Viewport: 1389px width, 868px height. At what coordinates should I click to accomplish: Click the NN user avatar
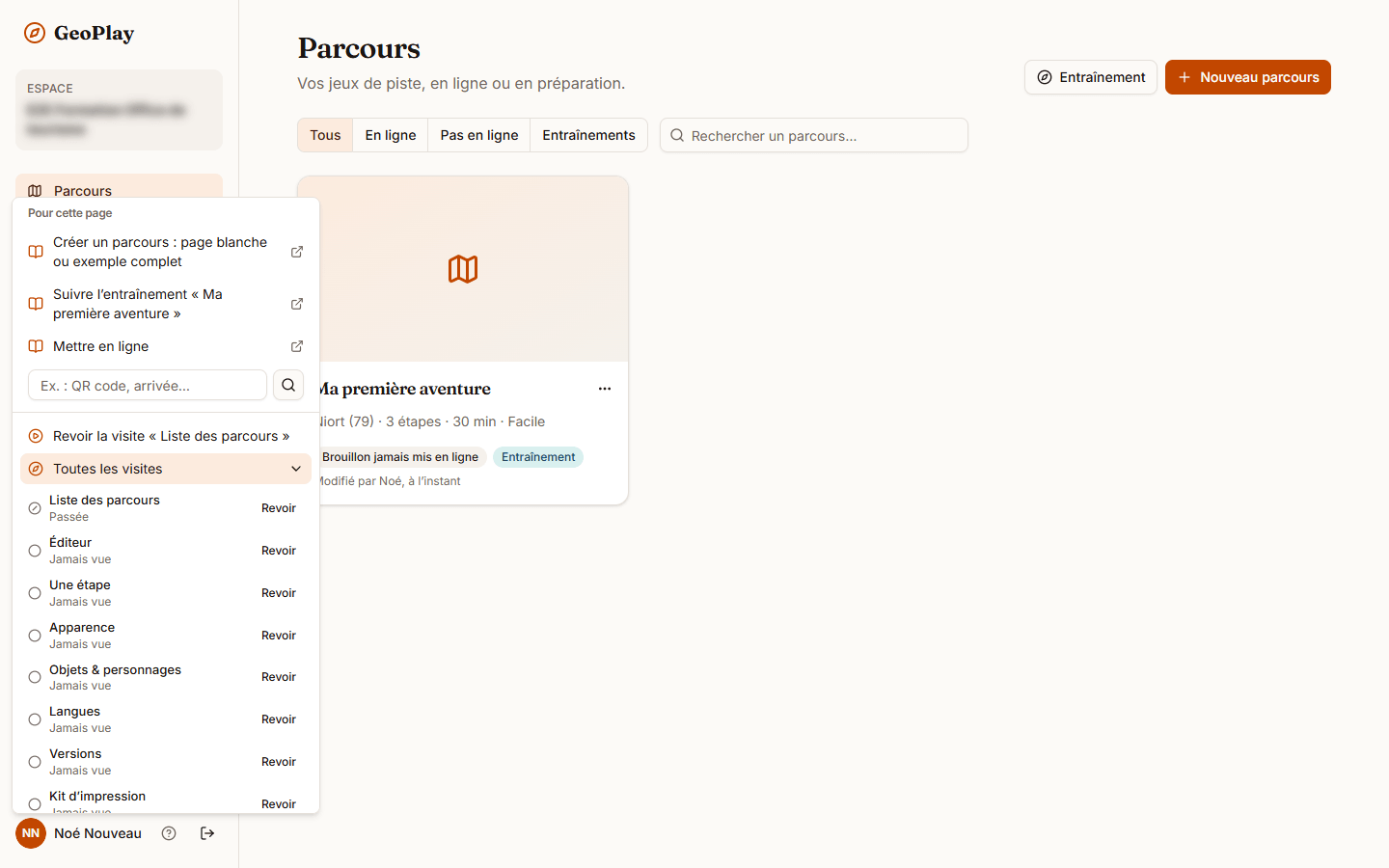click(x=31, y=833)
